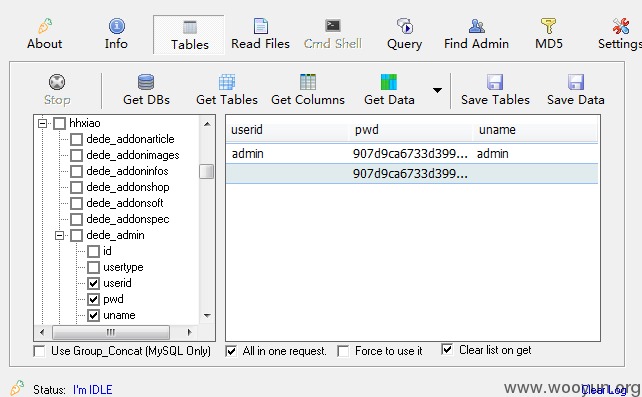642x397 pixels.
Task: Select dede_addonshop tree item label
Action: (x=128, y=187)
